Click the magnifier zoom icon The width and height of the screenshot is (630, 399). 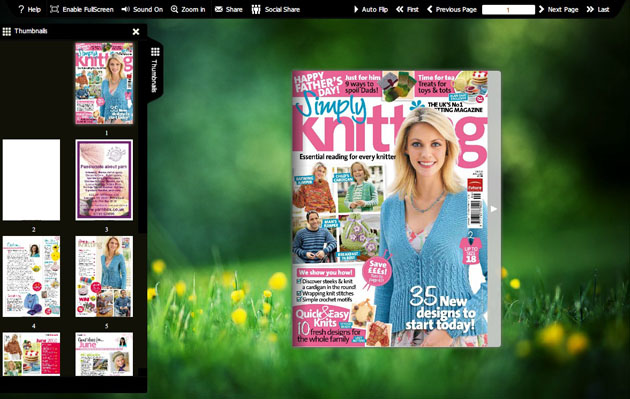[174, 9]
